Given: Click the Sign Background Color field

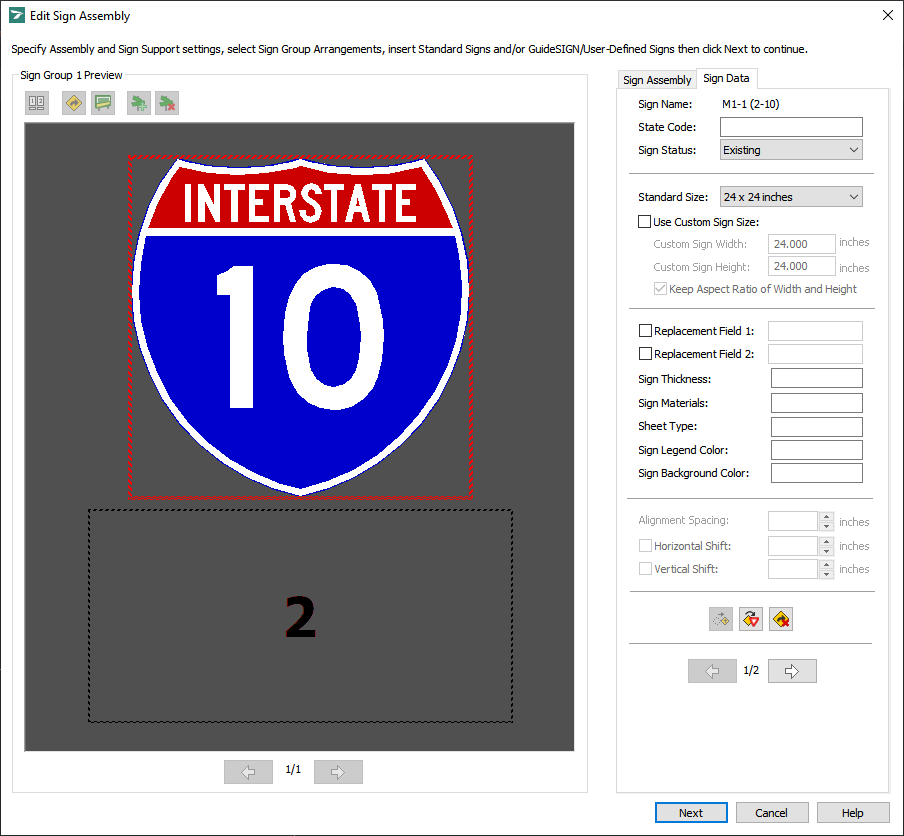Looking at the screenshot, I should 816,473.
